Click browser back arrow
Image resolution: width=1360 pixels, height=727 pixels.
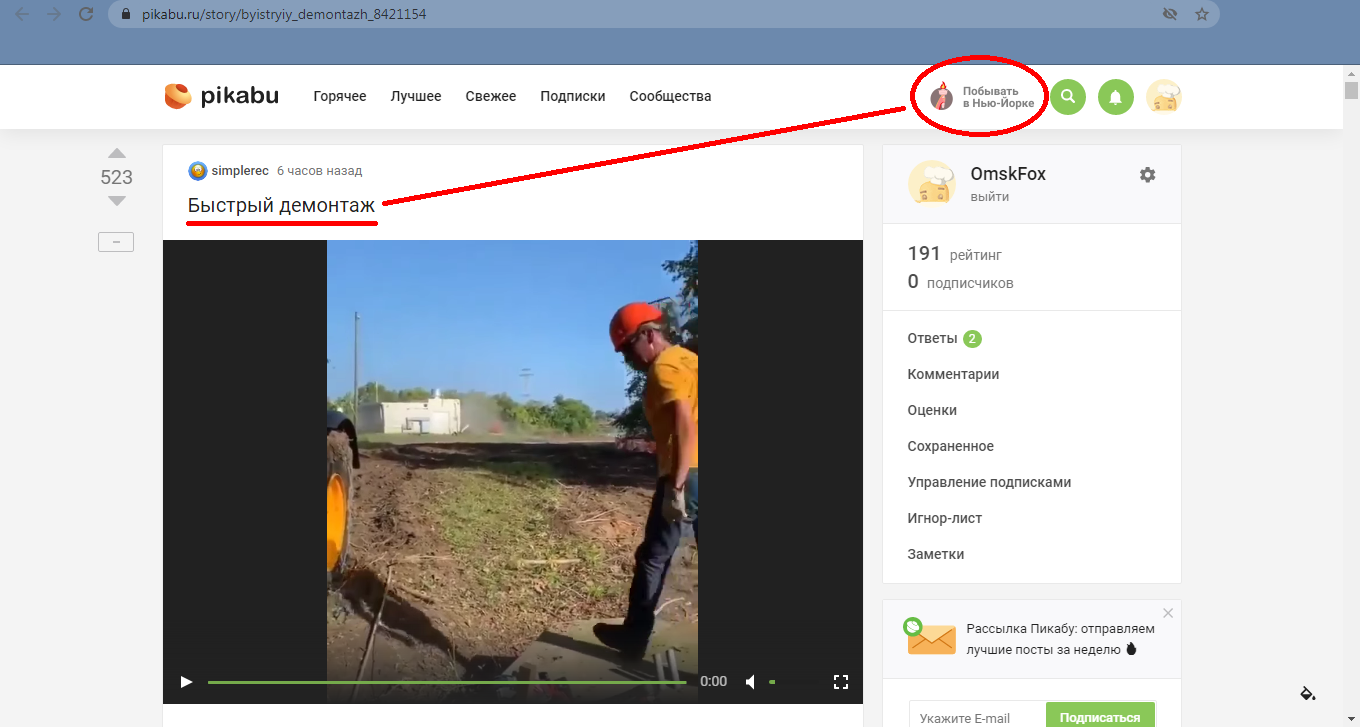click(x=23, y=15)
